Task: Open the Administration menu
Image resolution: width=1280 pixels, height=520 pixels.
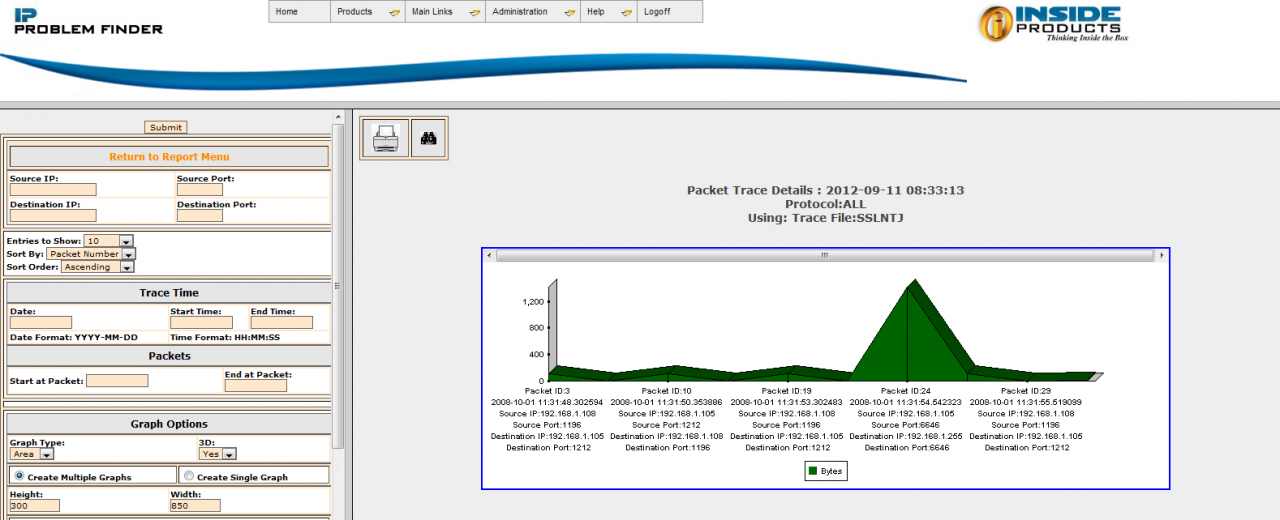Action: [x=532, y=12]
